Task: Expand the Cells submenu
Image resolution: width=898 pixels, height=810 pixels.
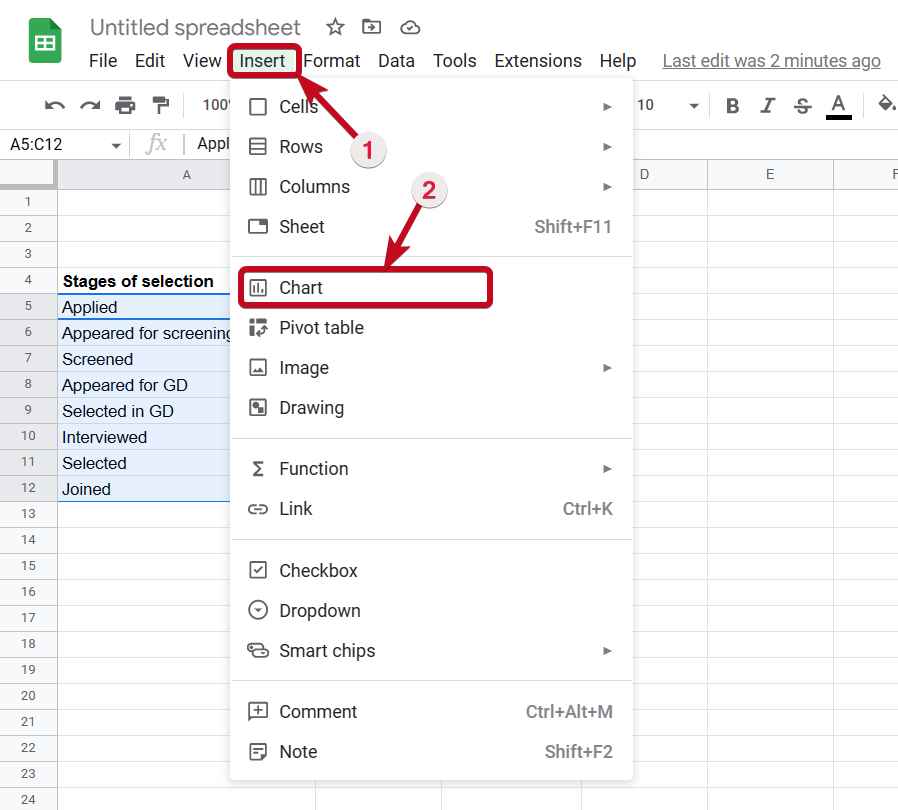Action: pos(431,107)
